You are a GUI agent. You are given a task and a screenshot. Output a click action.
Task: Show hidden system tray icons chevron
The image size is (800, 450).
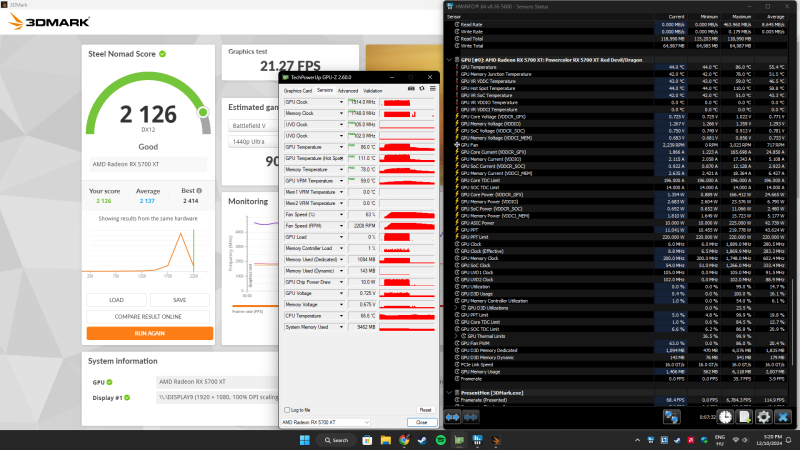coord(637,440)
